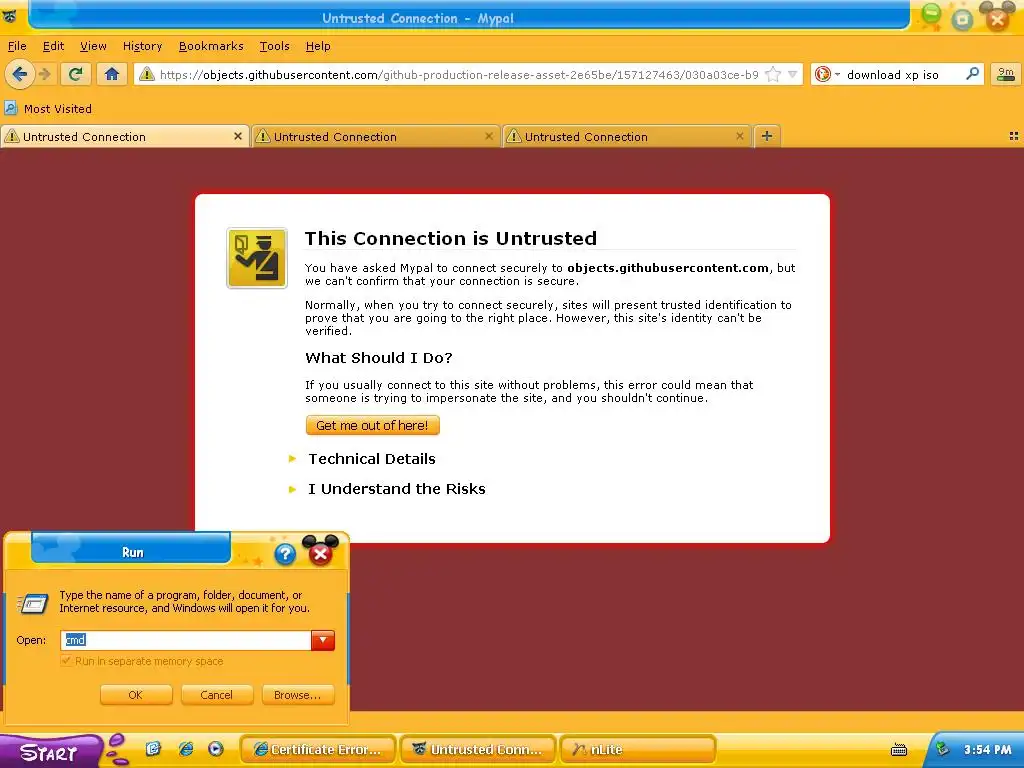Click the Run dialog program icon
Viewport: 1024px width, 768px height.
pyautogui.click(x=33, y=603)
